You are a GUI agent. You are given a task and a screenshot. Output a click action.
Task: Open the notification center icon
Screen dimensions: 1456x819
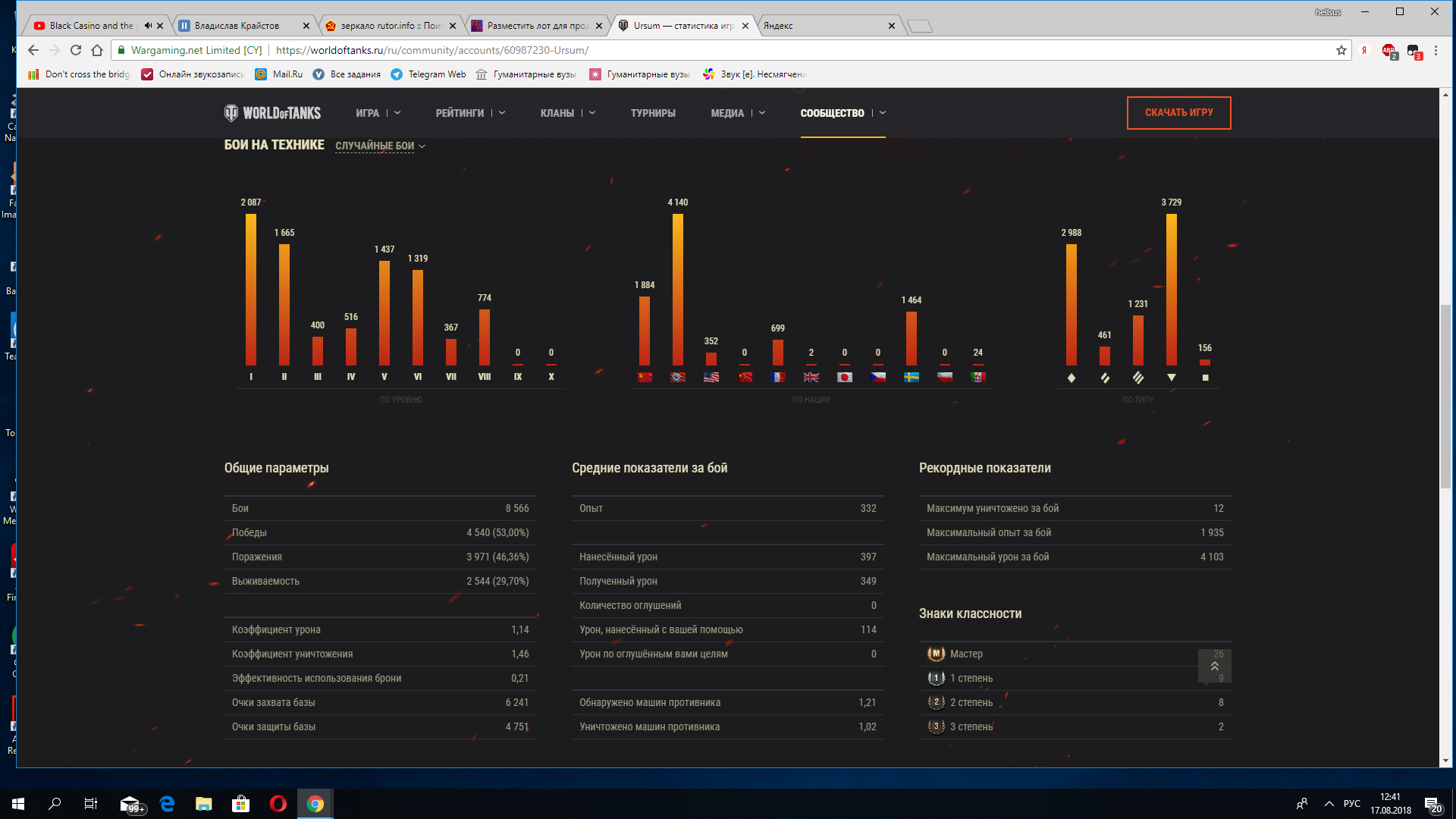(1432, 804)
